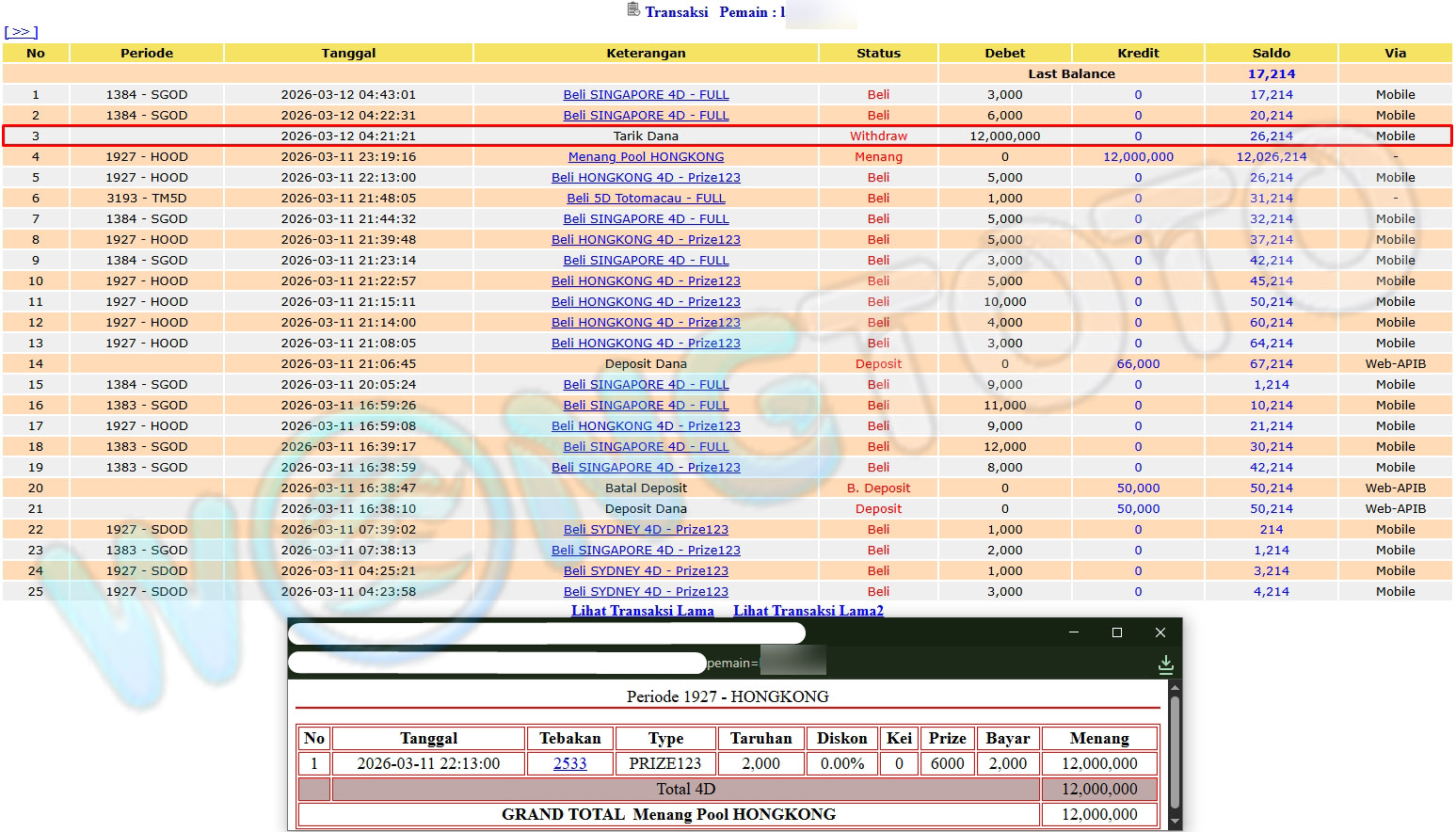This screenshot has height=832, width=1456.
Task: Click the popup scrollbar down arrow
Action: (1174, 822)
